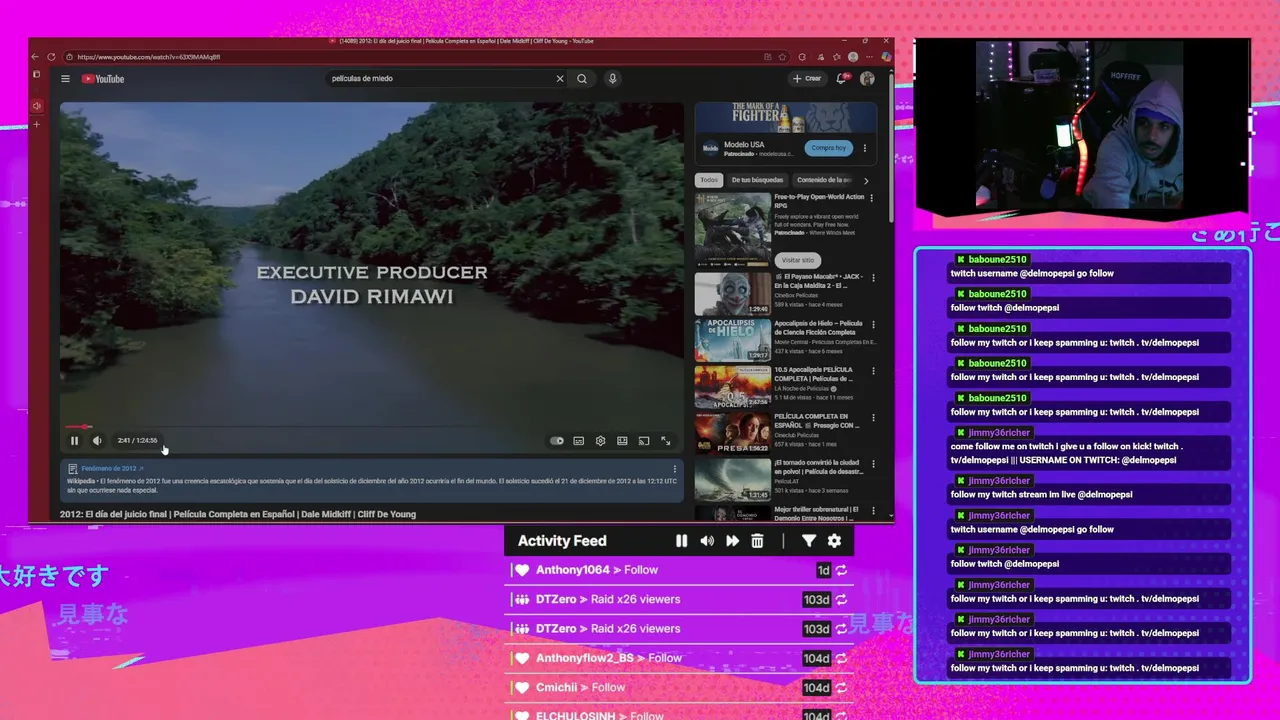Open options for Apocalipsis de Hielo video
1280x720 pixels.
(x=873, y=325)
